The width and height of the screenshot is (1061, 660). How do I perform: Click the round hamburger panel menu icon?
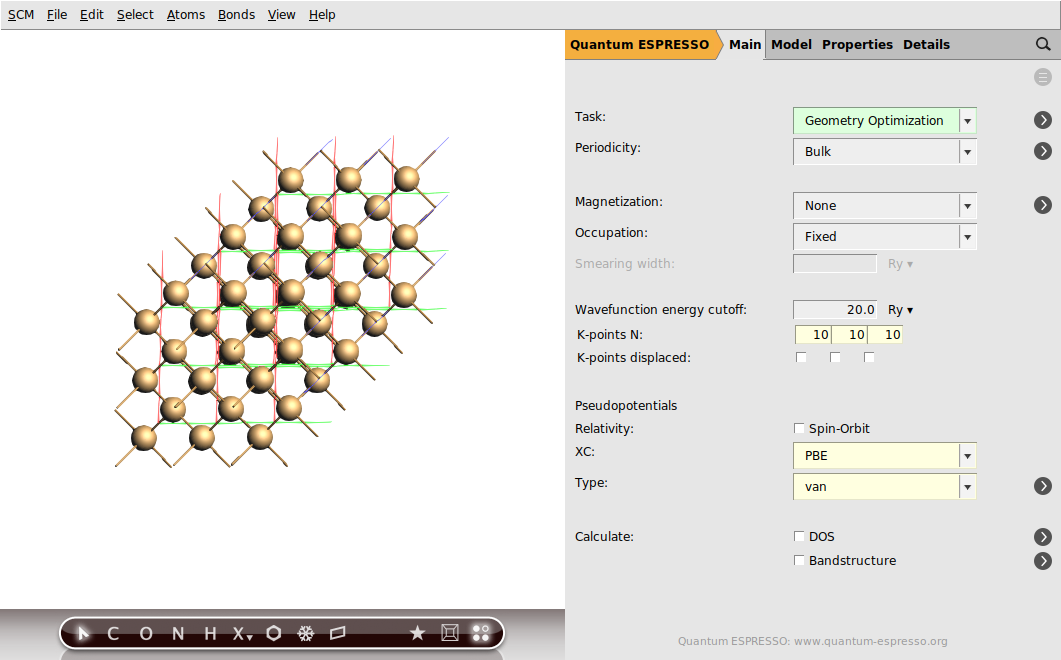tap(1043, 77)
